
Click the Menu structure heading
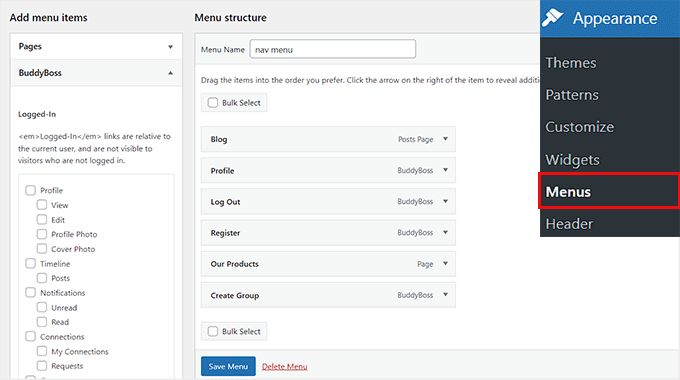pos(230,18)
